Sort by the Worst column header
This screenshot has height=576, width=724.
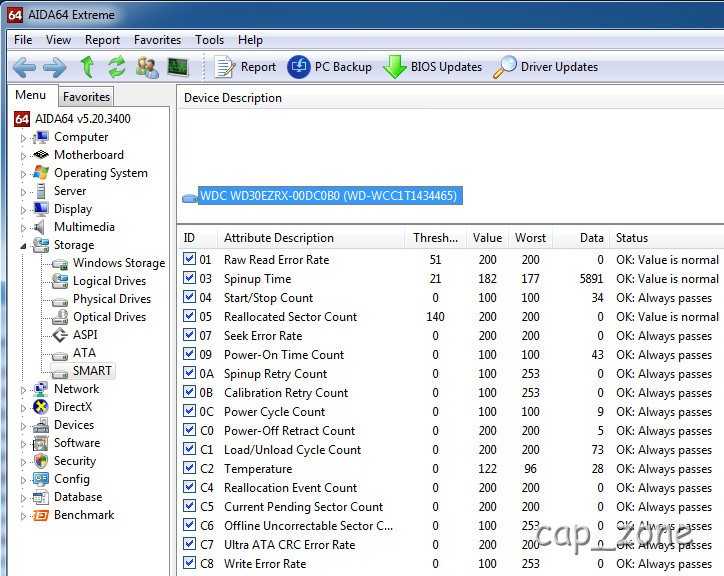point(531,238)
